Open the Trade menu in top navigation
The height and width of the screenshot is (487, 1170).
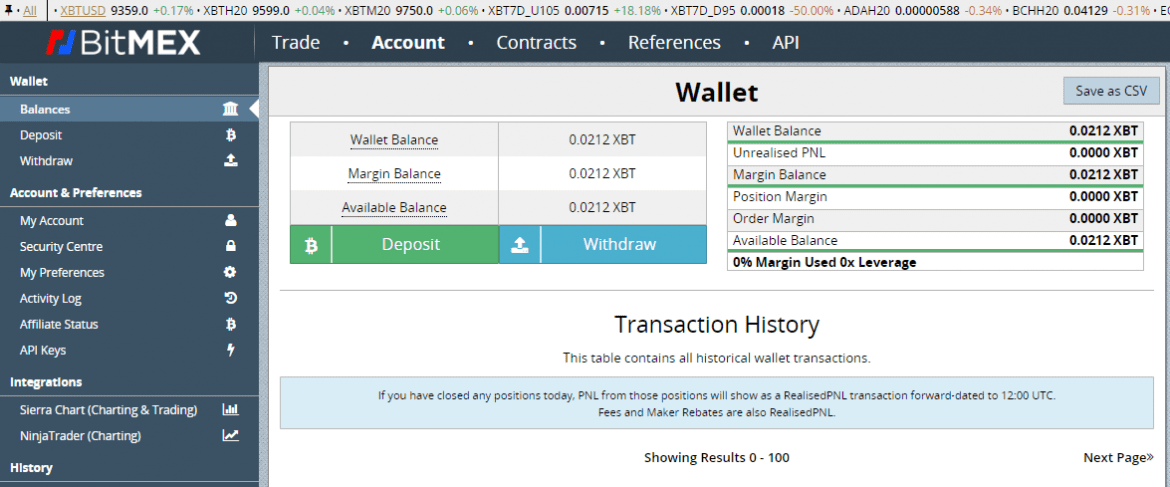pos(296,43)
